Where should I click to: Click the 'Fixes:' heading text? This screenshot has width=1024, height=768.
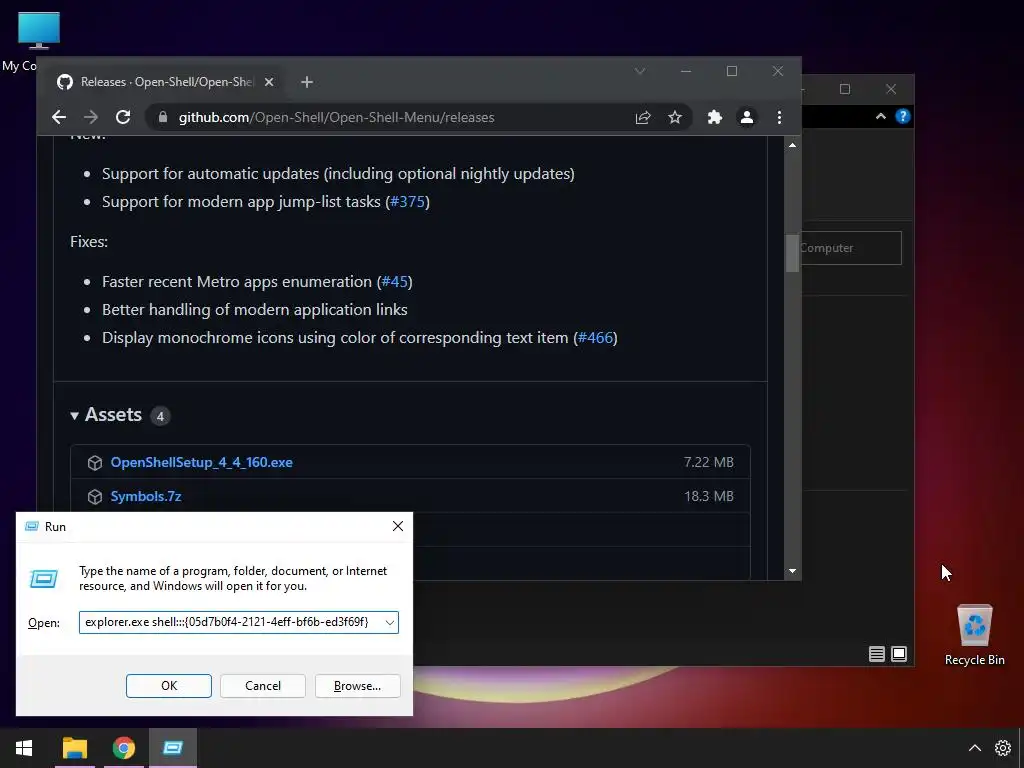(x=89, y=242)
